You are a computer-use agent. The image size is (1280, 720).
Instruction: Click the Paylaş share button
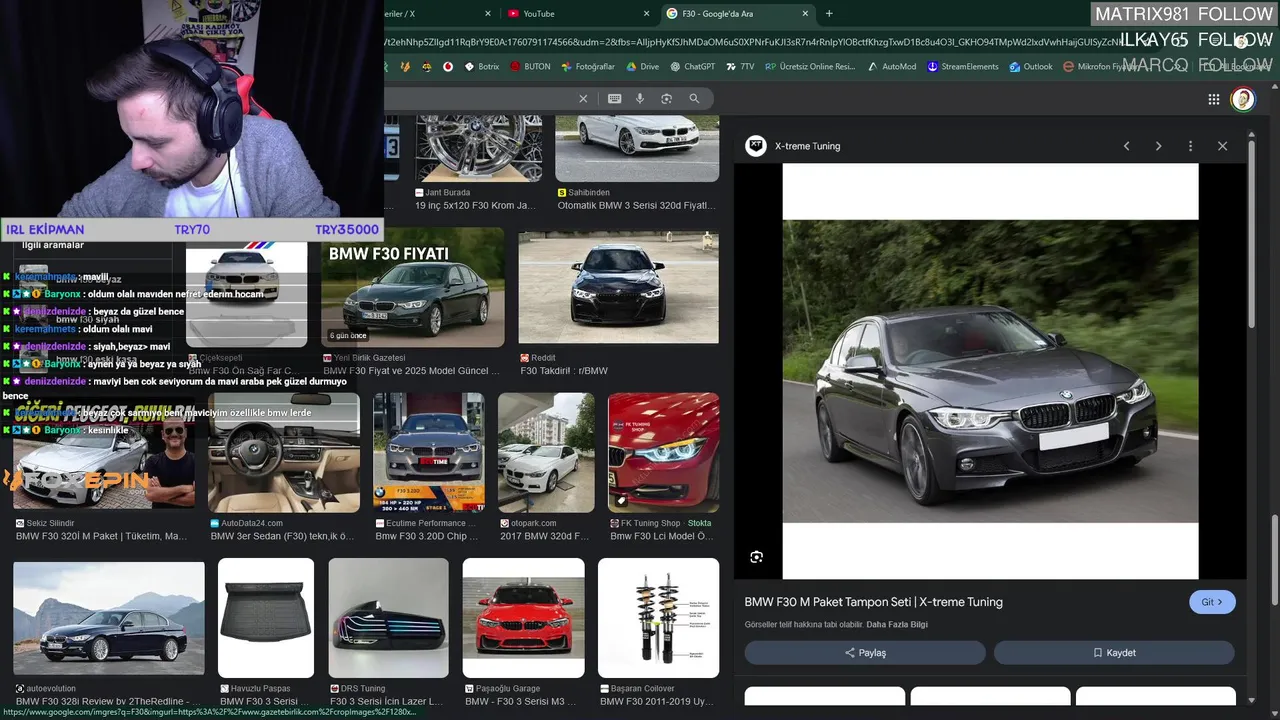(865, 653)
